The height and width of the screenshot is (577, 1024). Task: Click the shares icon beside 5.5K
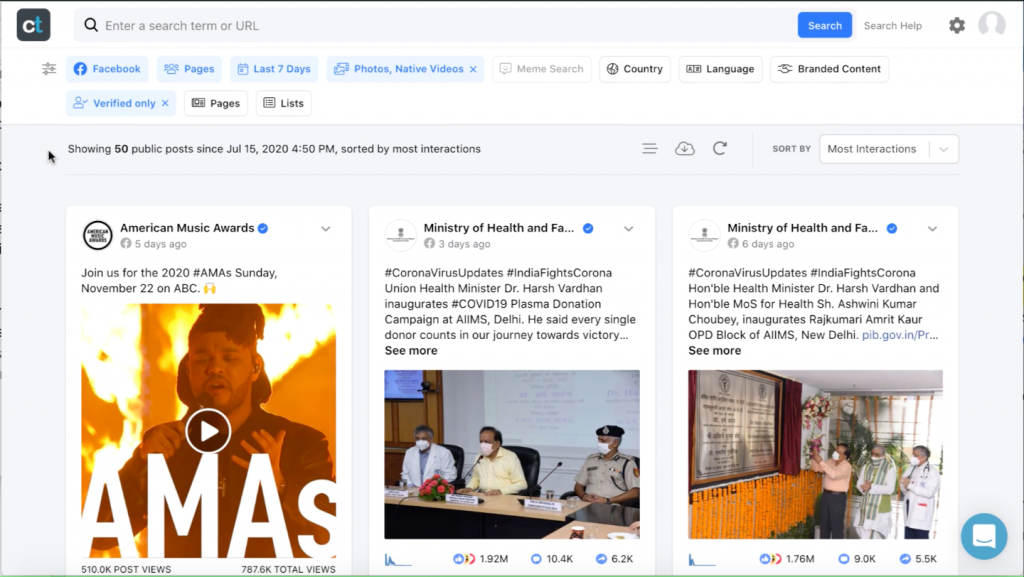coord(905,559)
